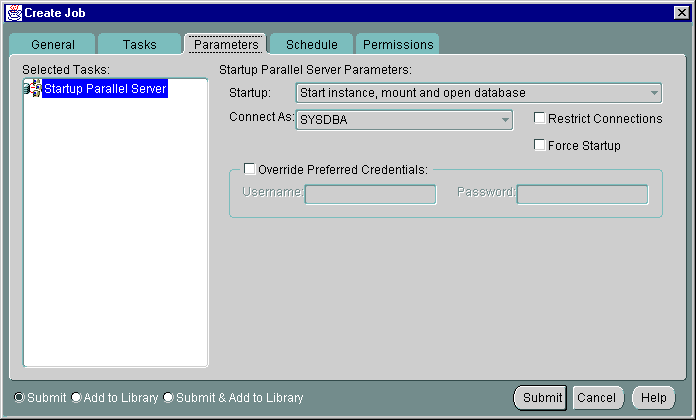Viewport: 696px width, 420px height.
Task: Select Startup Parallel Server in Selected Tasks
Action: (x=105, y=89)
